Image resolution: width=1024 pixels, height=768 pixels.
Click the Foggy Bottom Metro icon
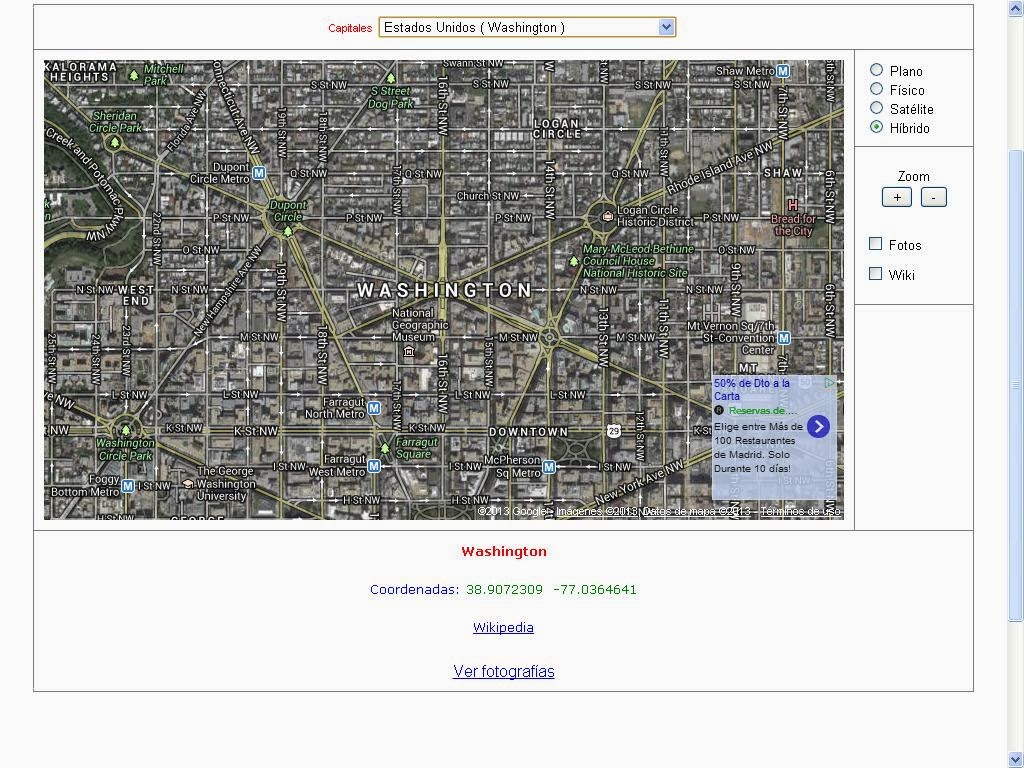[128, 485]
